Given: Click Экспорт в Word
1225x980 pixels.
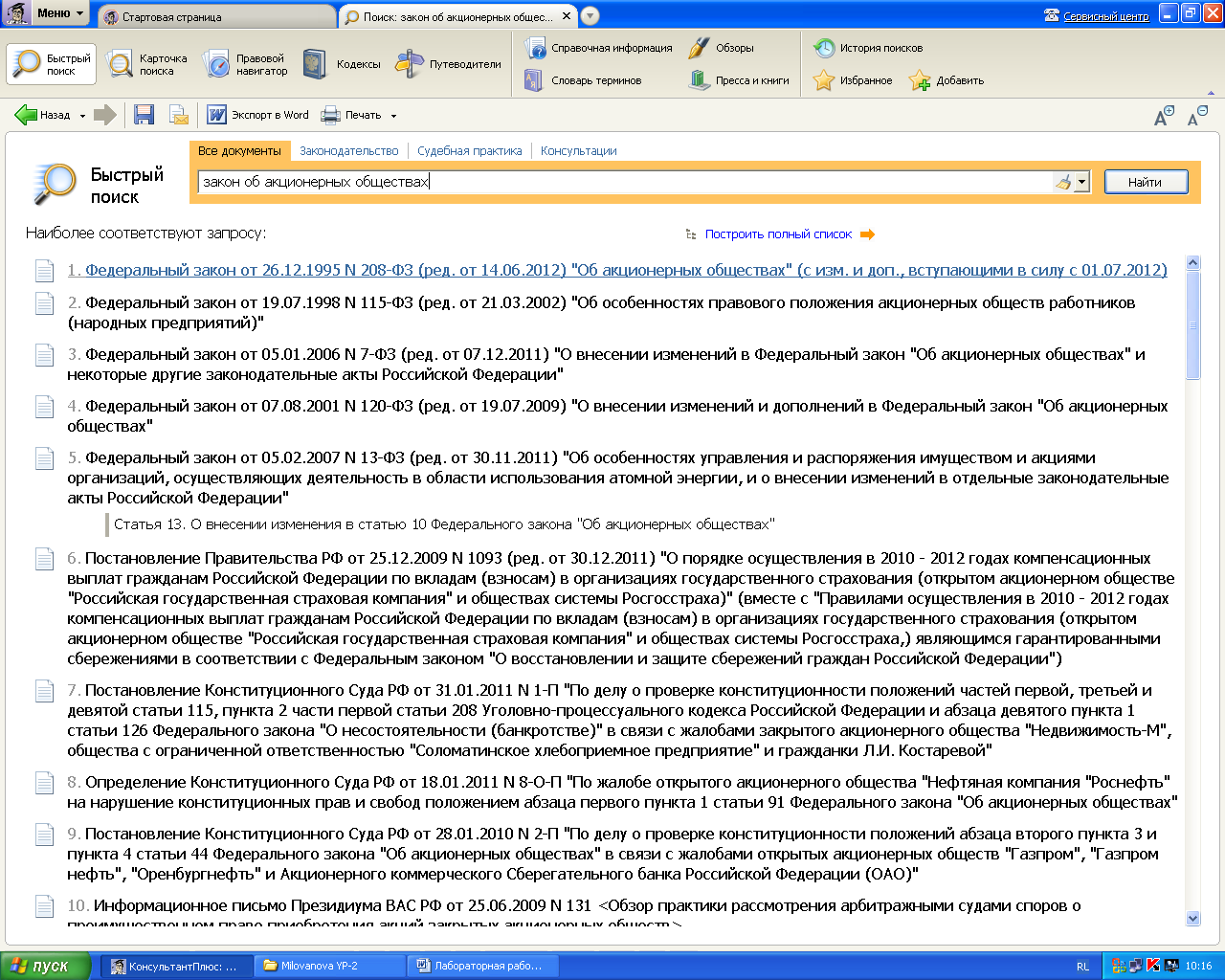Looking at the screenshot, I should point(257,115).
